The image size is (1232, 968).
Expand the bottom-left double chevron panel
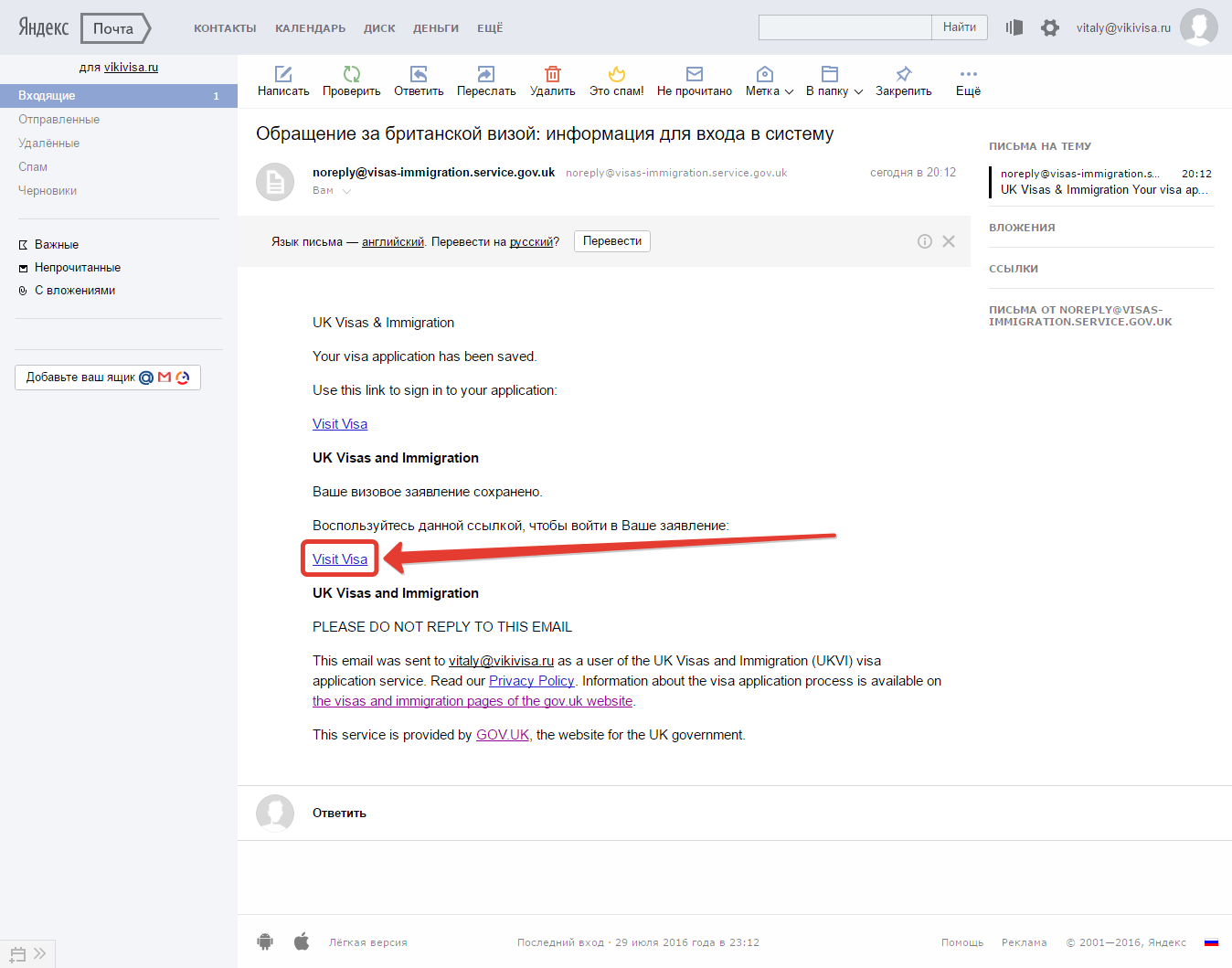coord(40,953)
